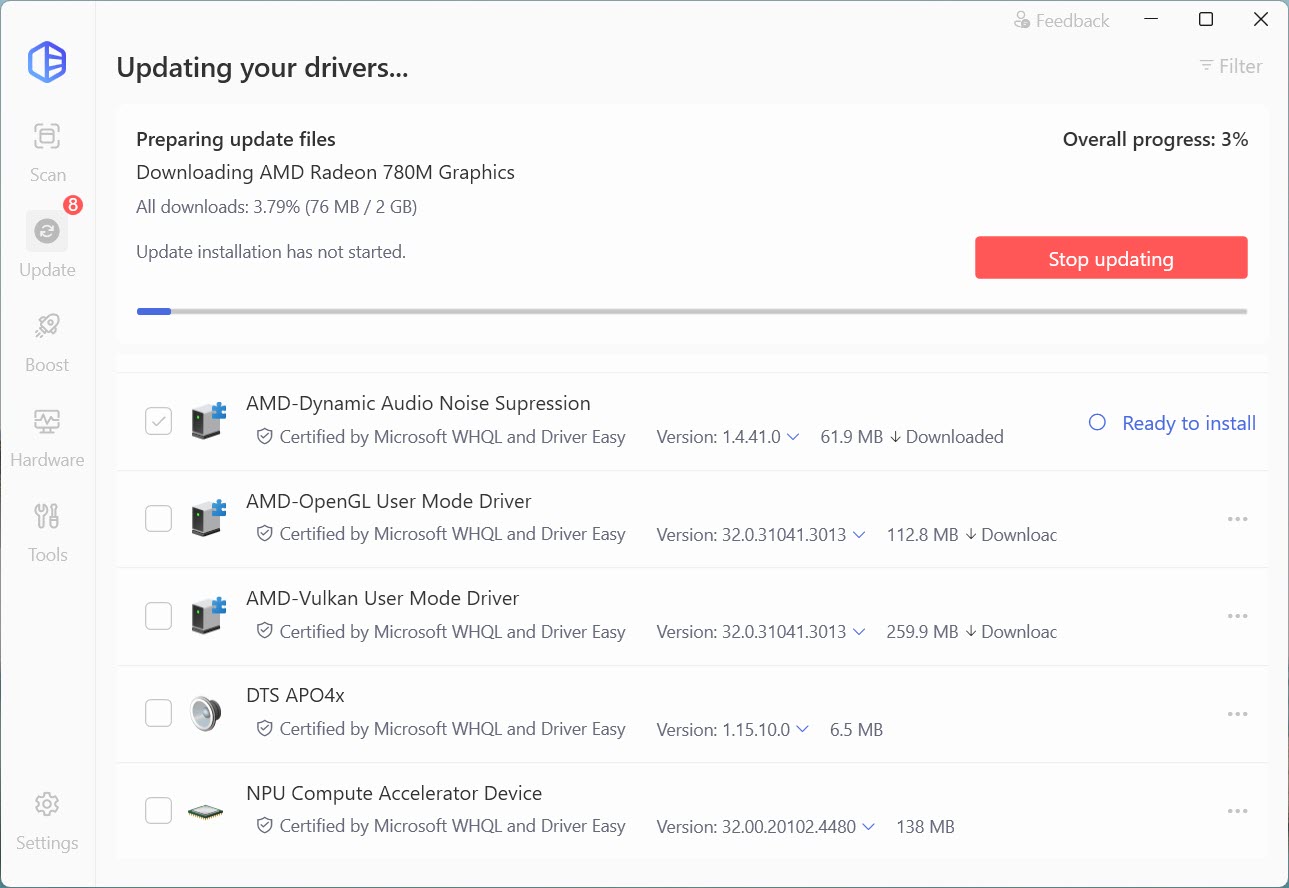Click the Ready to install radio indicator
1289x888 pixels.
[x=1097, y=423]
